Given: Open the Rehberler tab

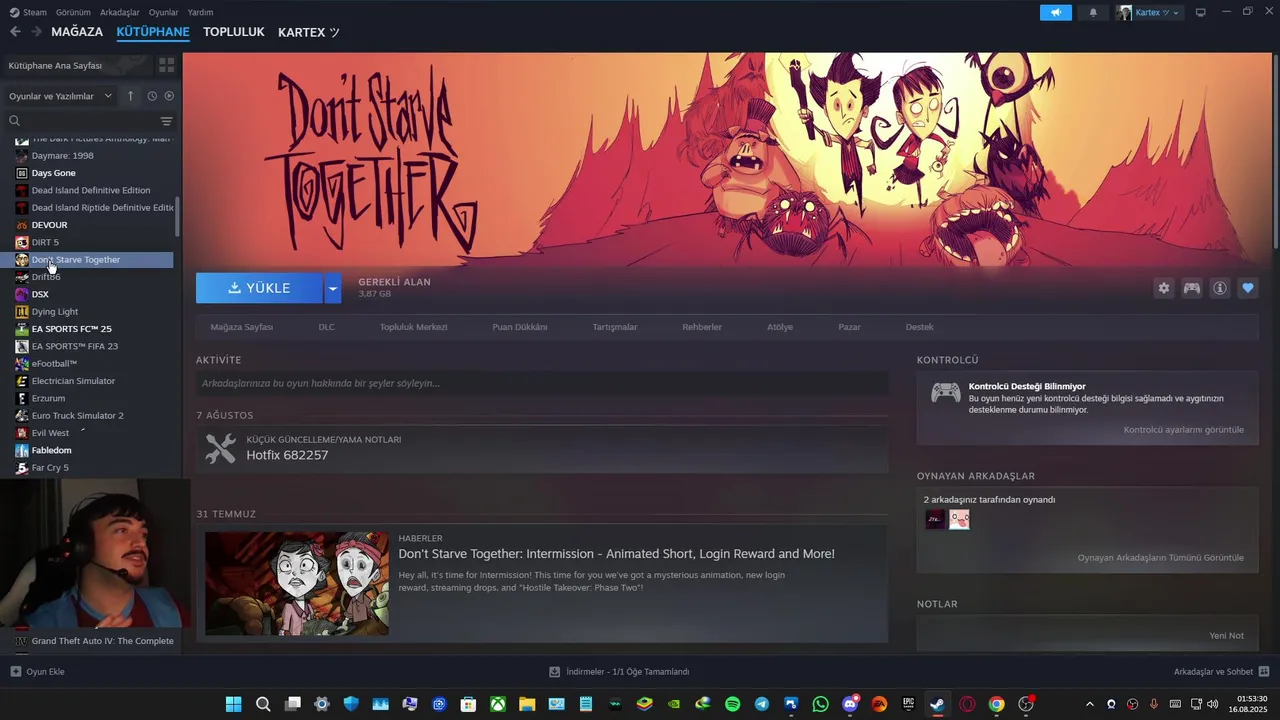Looking at the screenshot, I should [x=702, y=327].
